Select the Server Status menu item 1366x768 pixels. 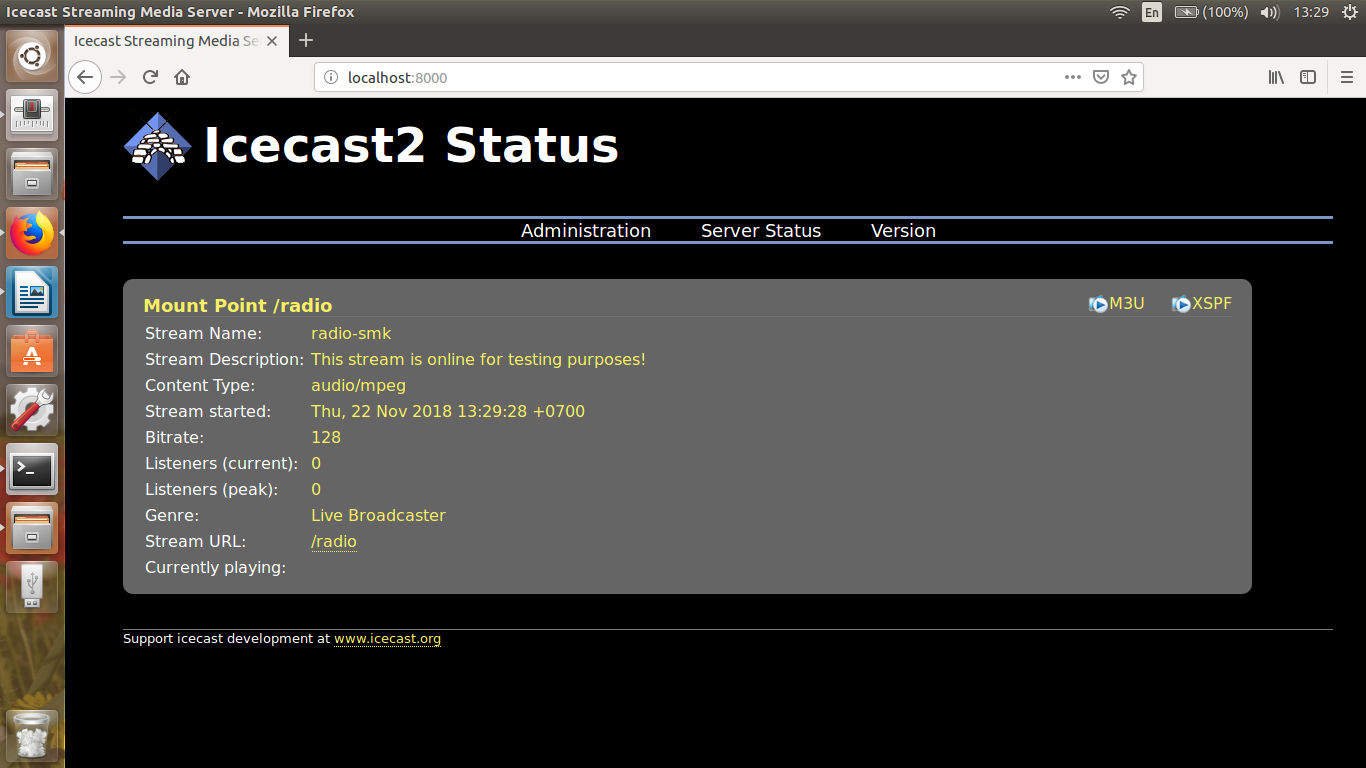[x=760, y=230]
